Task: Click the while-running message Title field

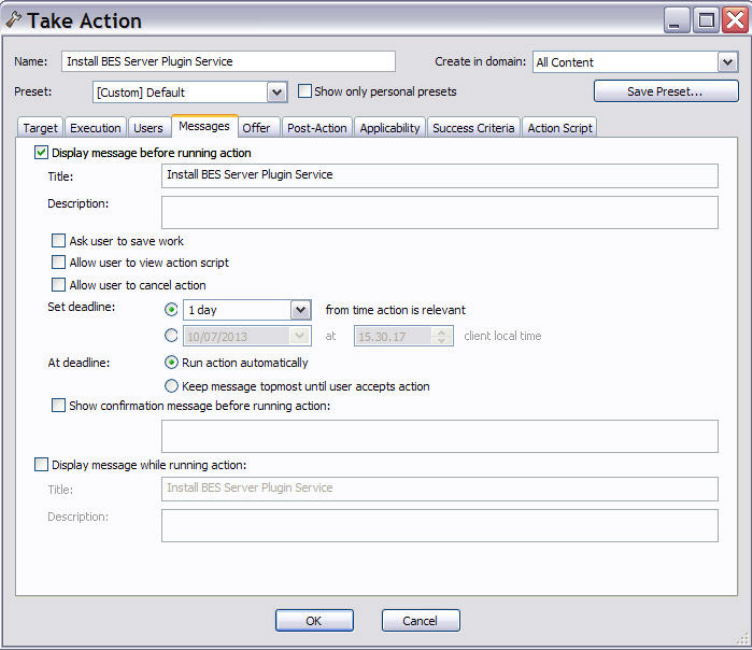Action: coord(440,489)
